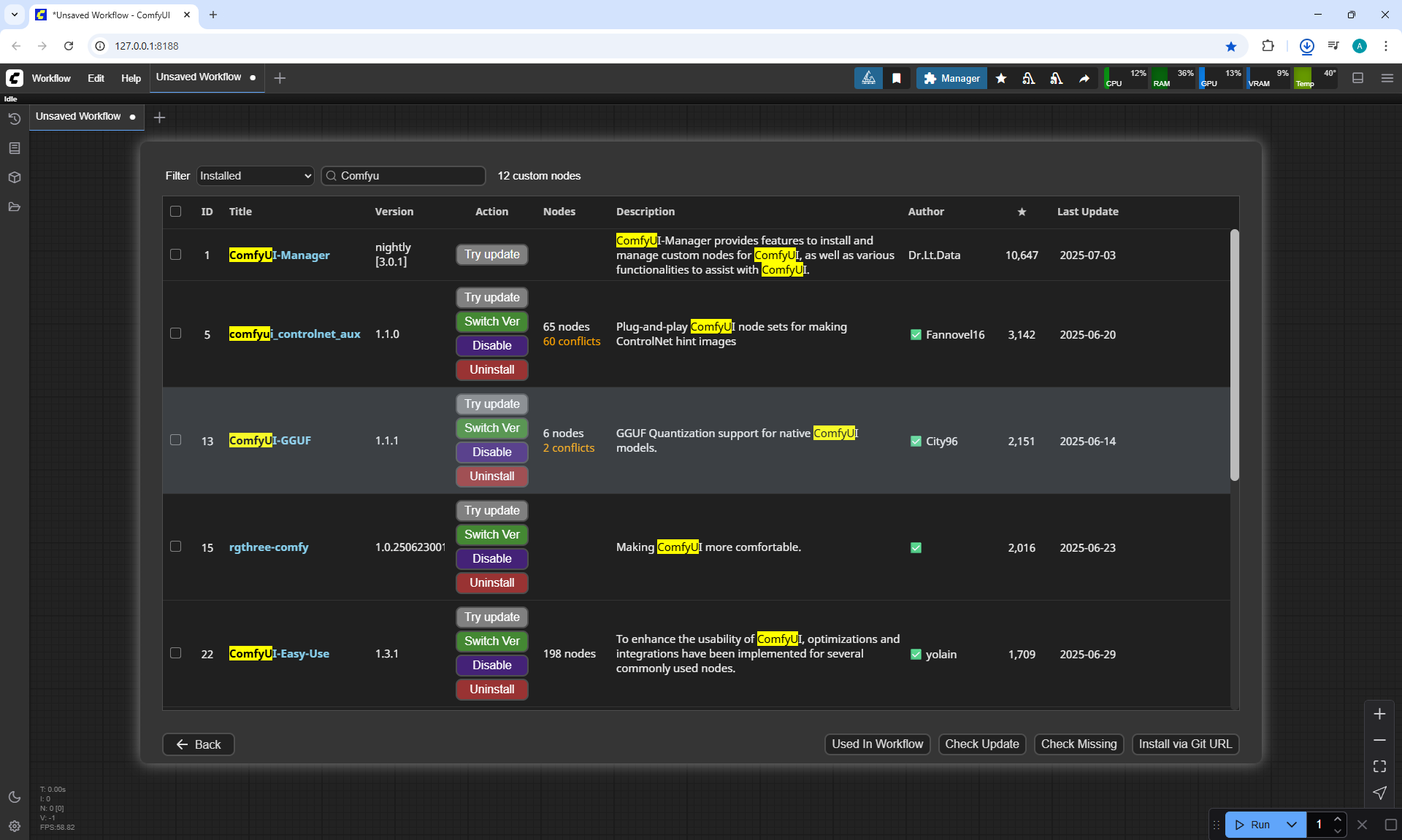Click the share arrow icon in toolbar
Image resolution: width=1402 pixels, height=840 pixels.
pos(1084,78)
